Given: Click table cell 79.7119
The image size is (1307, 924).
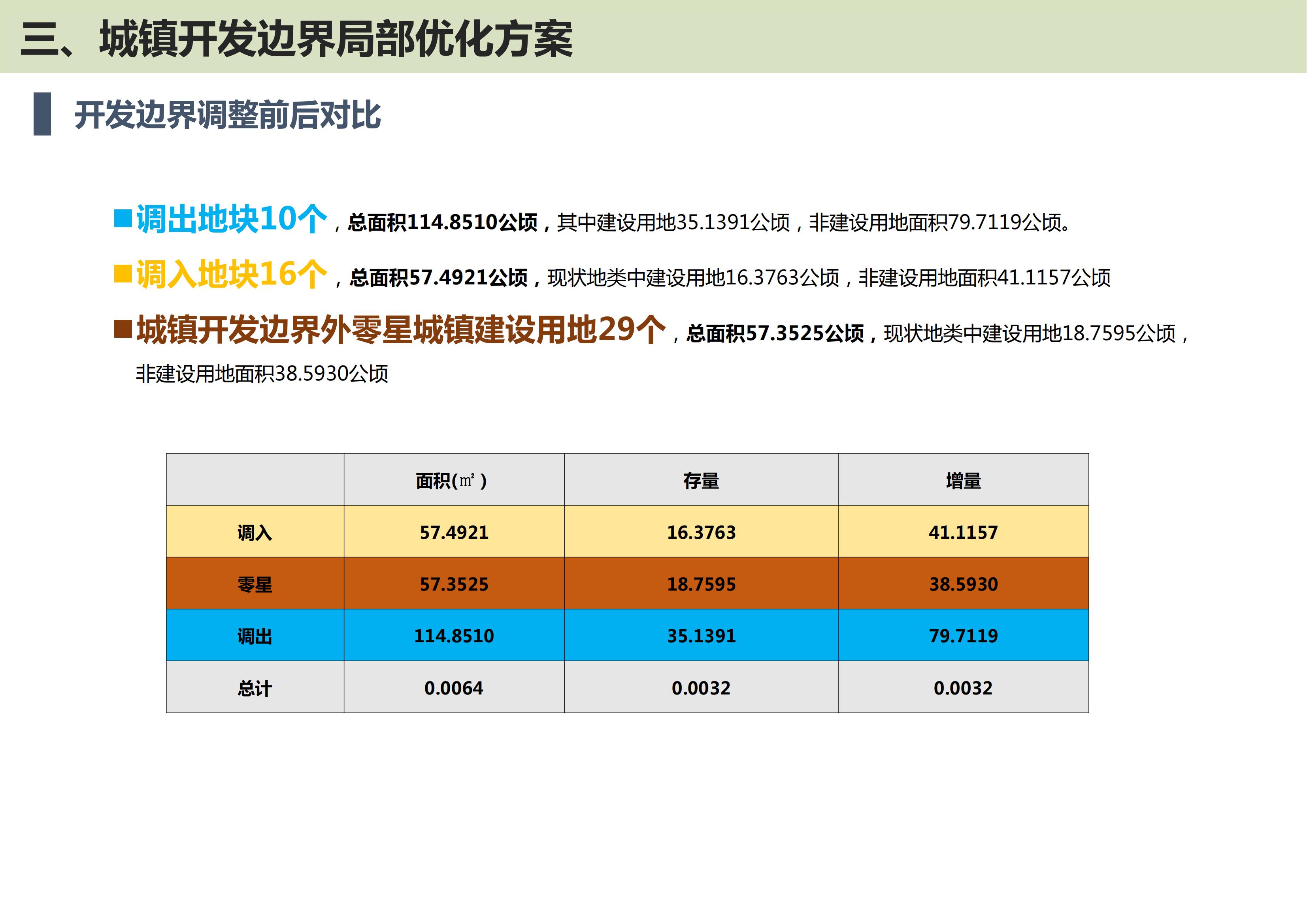Looking at the screenshot, I should [963, 636].
